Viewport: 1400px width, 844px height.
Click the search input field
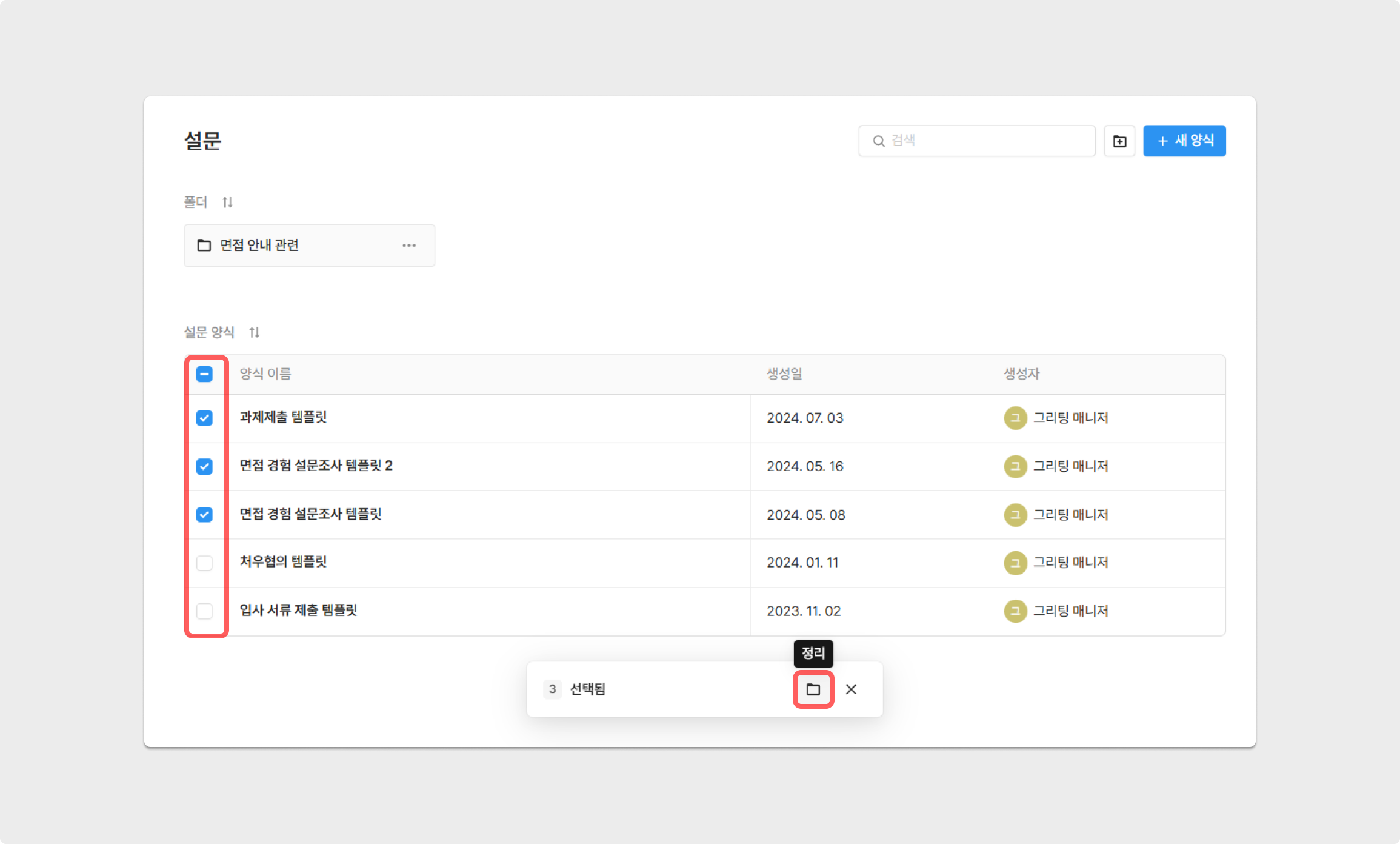coord(978,141)
